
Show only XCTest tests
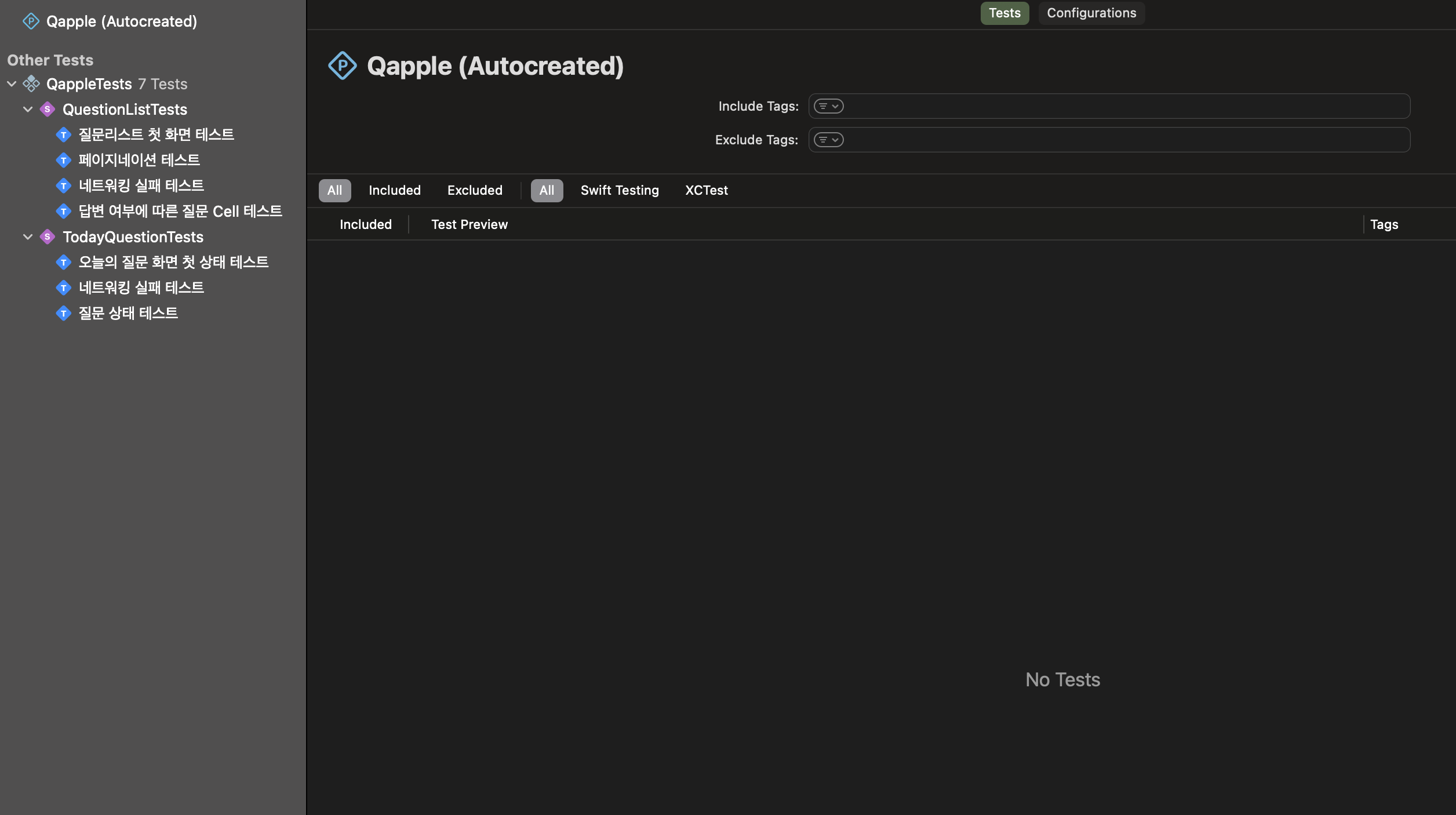pos(706,190)
